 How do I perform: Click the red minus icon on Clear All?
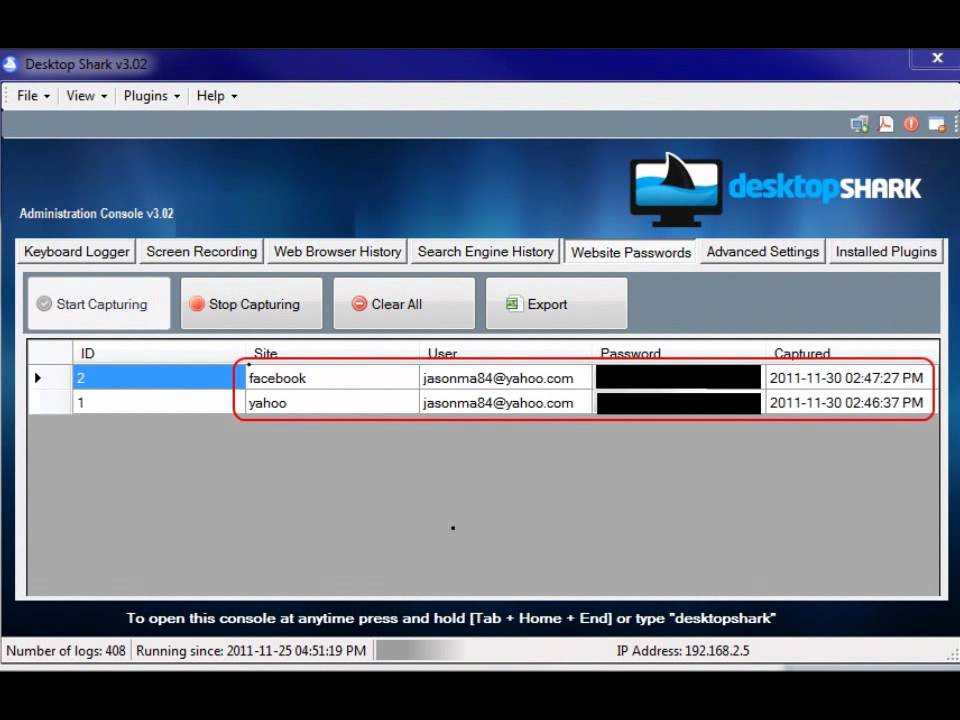pos(359,304)
